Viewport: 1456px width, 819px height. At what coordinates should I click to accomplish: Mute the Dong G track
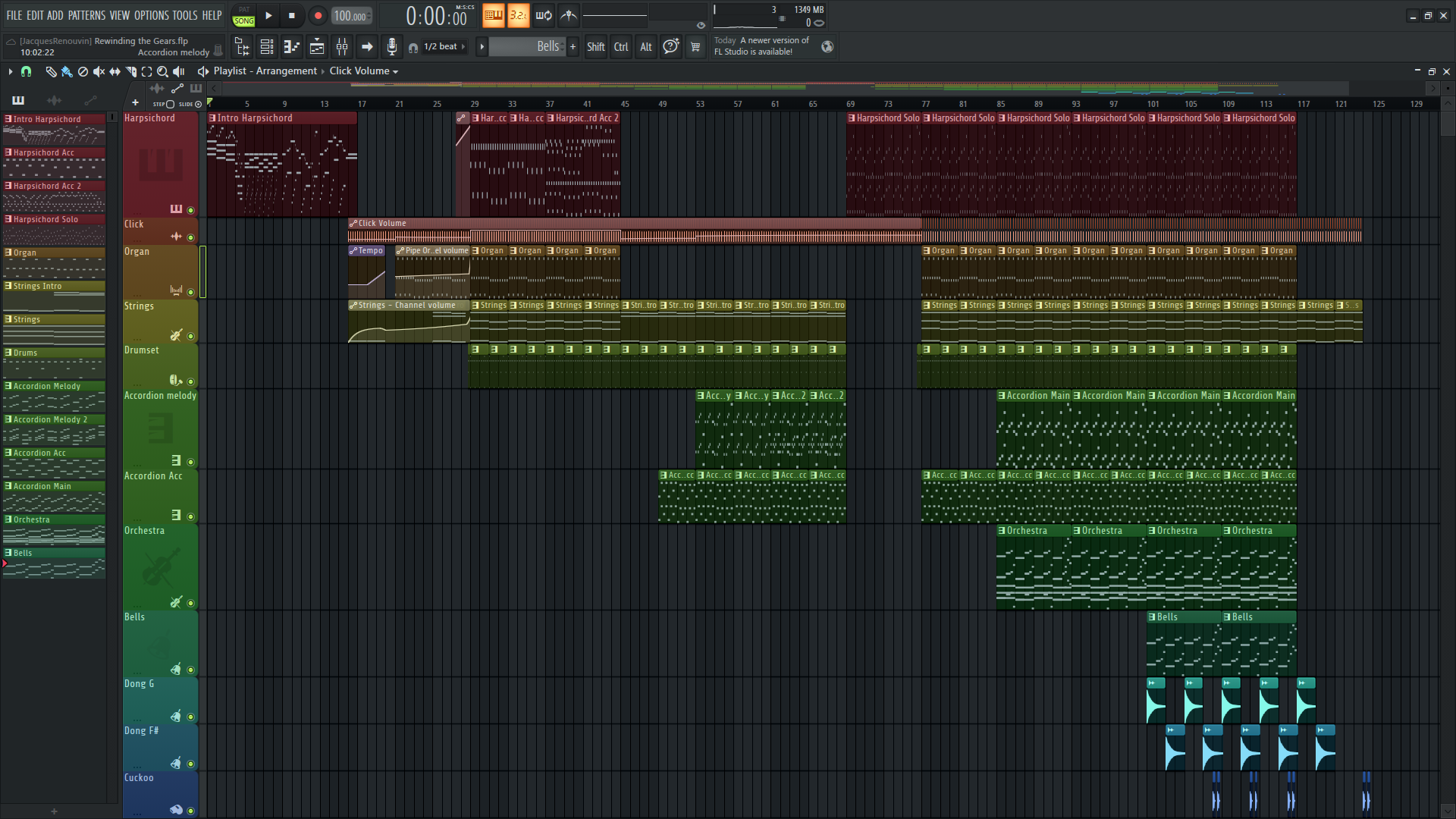191,717
